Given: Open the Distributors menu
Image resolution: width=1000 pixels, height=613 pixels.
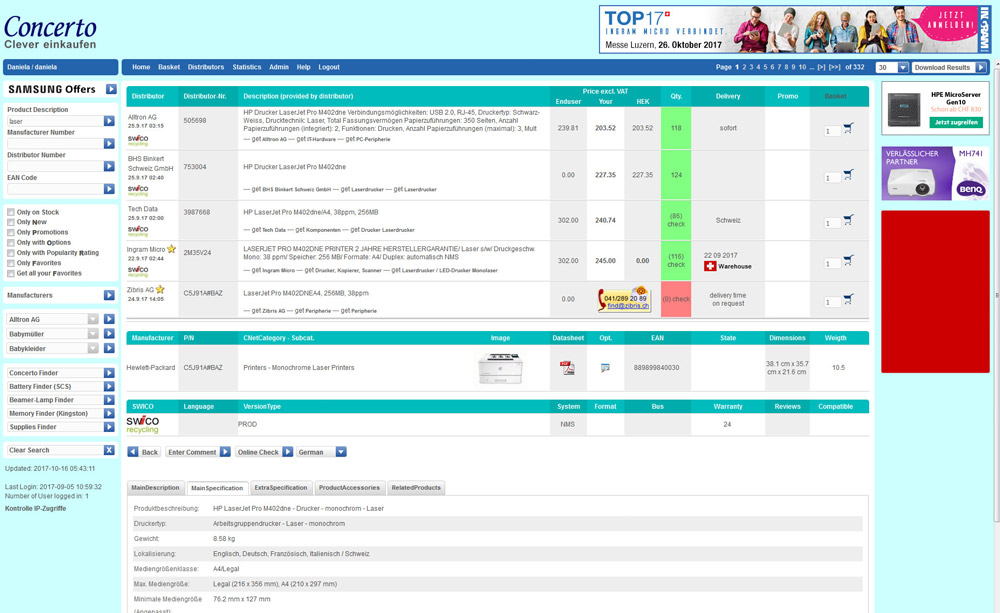Looking at the screenshot, I should coord(206,67).
